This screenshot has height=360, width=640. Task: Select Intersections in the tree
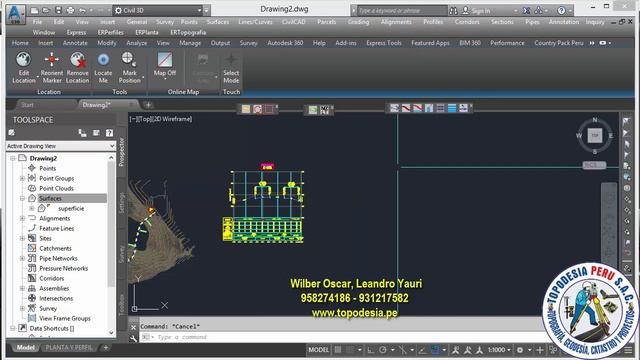[x=56, y=298]
